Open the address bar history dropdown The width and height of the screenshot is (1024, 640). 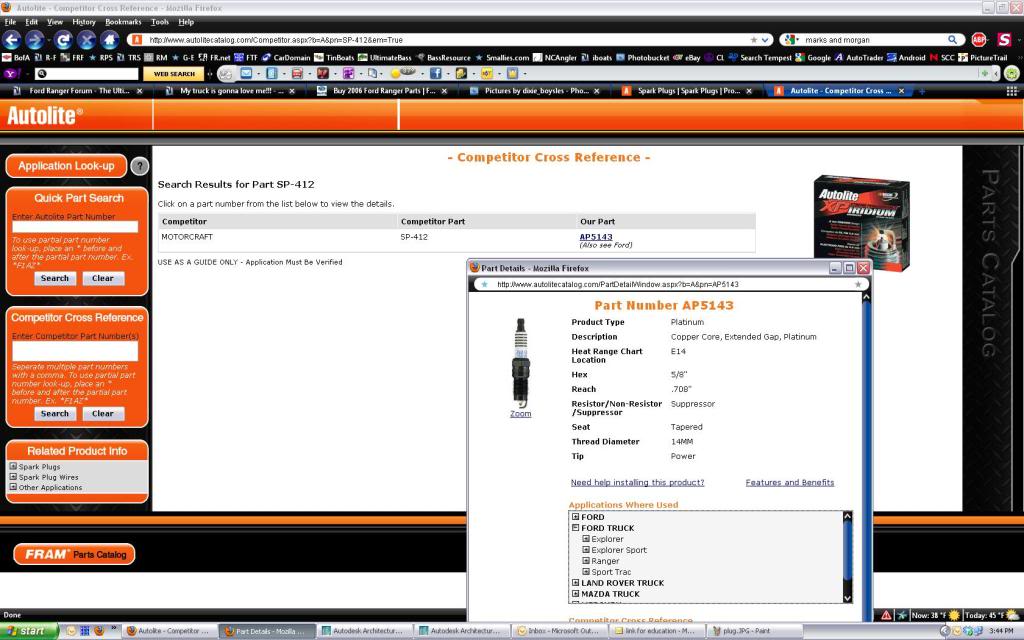(765, 40)
